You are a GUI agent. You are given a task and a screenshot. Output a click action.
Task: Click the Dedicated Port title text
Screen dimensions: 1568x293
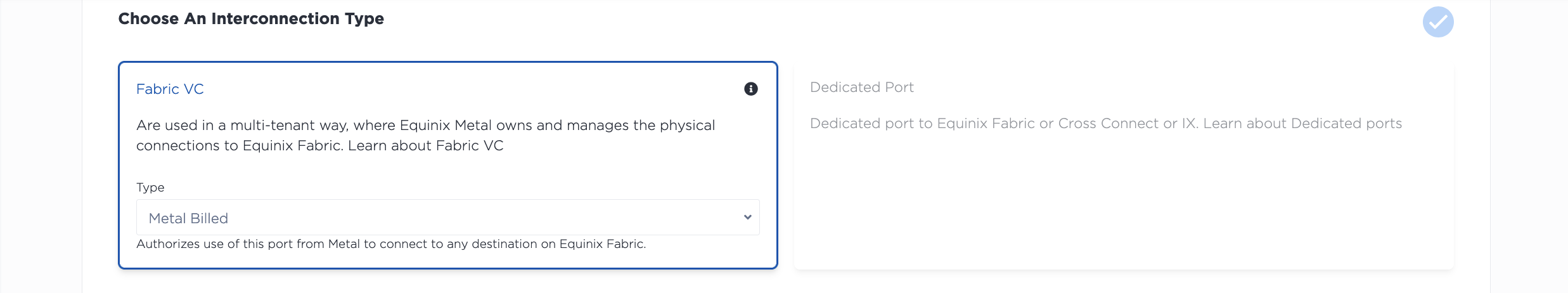tap(862, 88)
